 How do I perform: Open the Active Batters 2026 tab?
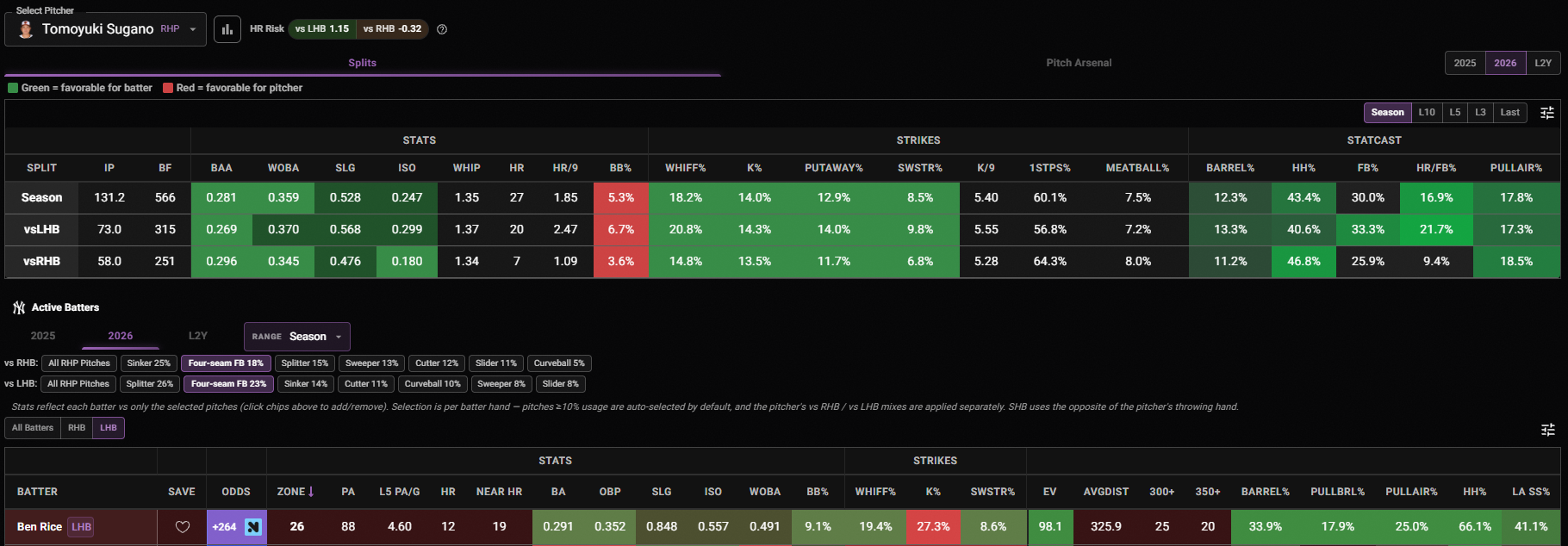pyautogui.click(x=121, y=336)
